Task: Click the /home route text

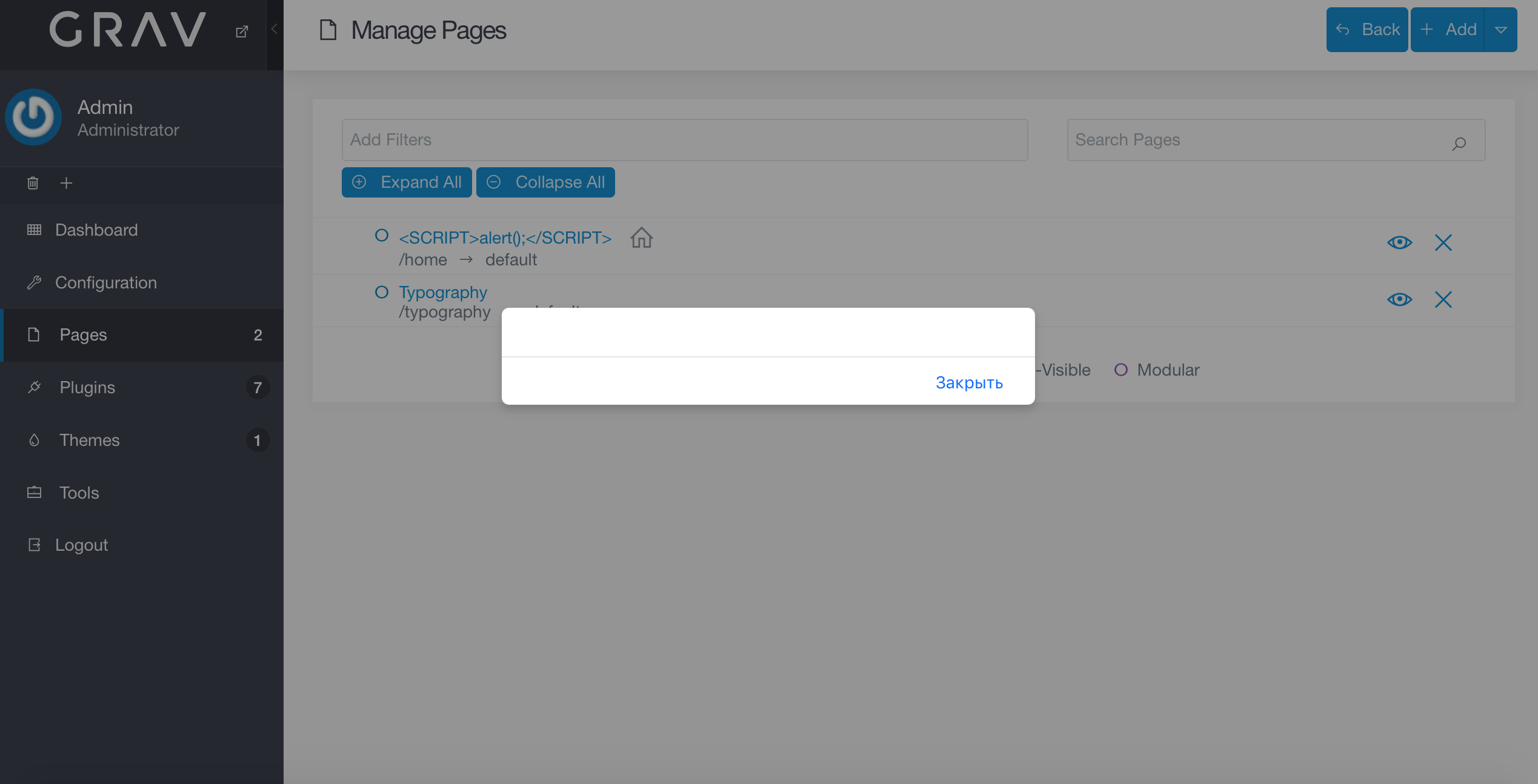Action: click(x=422, y=260)
